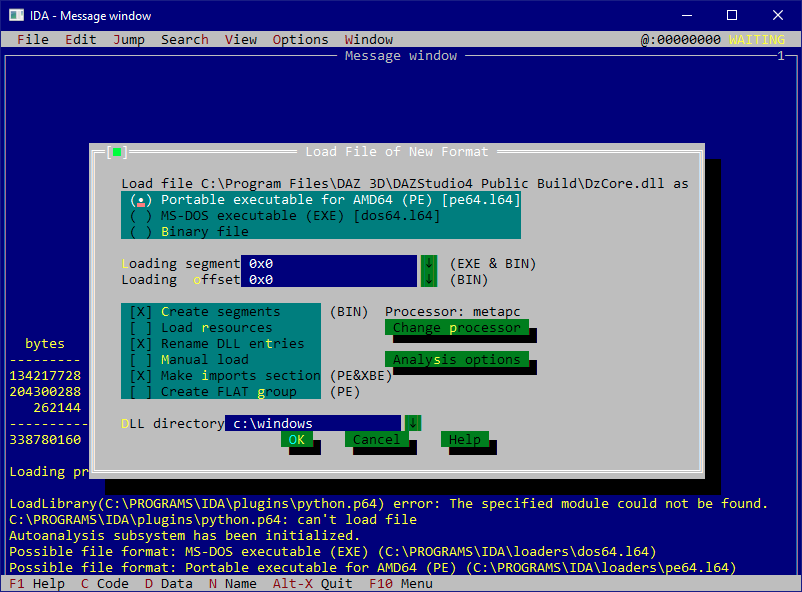This screenshot has width=802, height=592.
Task: Select the Binary file format option
Action: coord(140,231)
